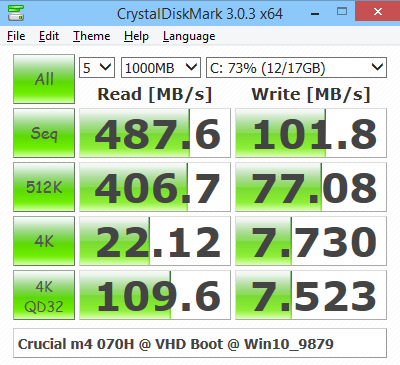
Task: Open the Help menu
Action: tap(136, 36)
